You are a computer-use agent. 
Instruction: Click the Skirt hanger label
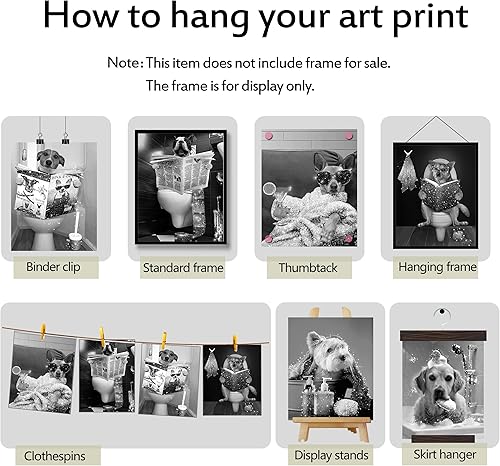pyautogui.click(x=445, y=454)
